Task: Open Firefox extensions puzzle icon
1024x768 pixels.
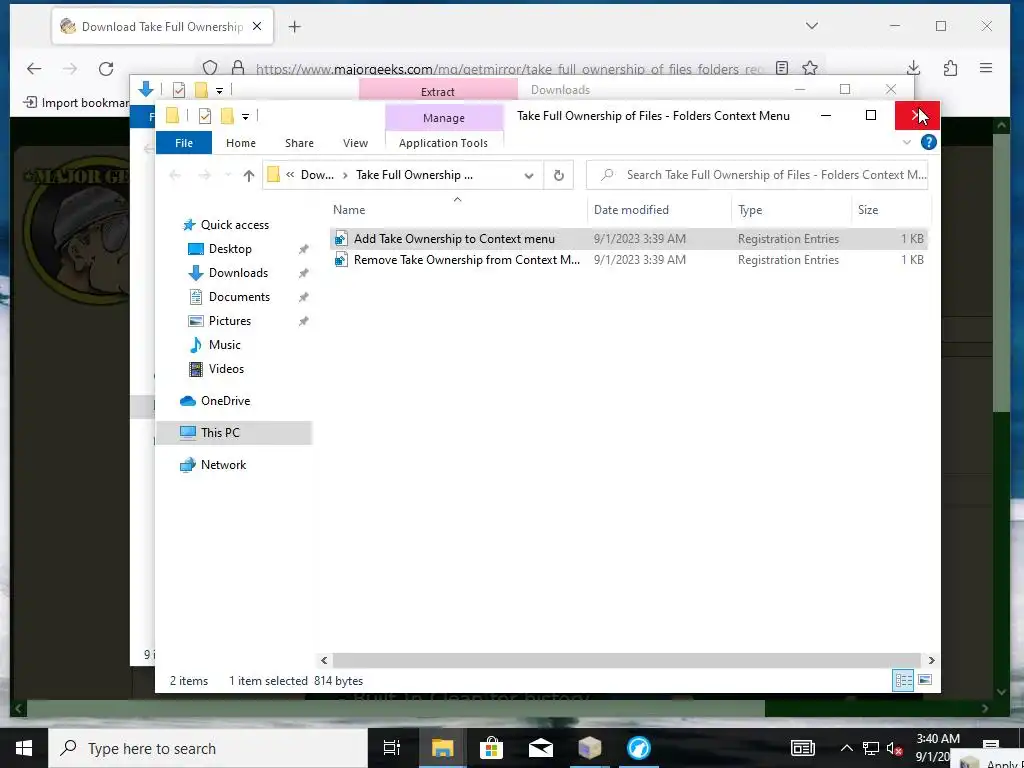Action: [950, 68]
